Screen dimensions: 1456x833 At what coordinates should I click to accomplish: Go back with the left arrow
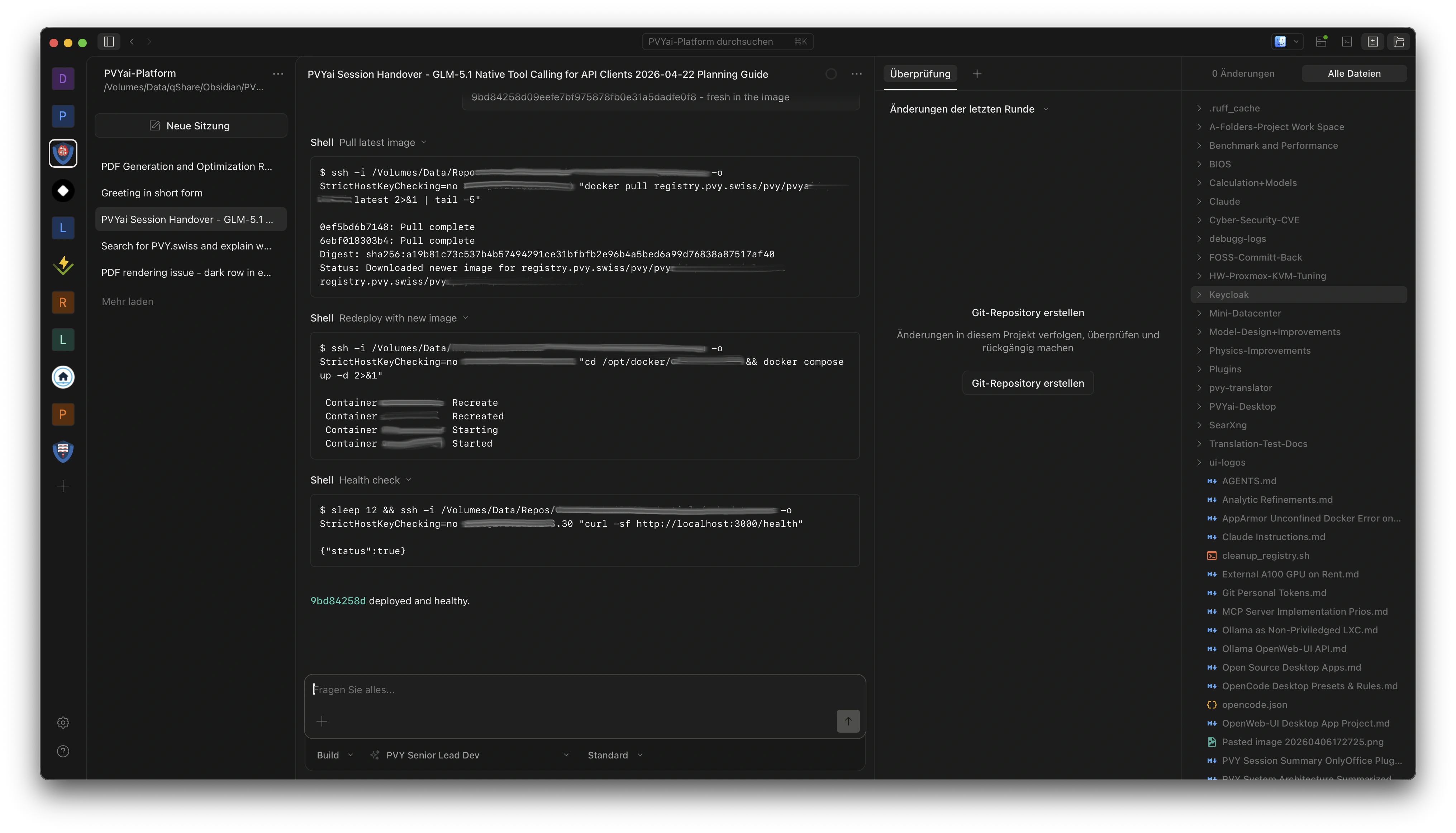tap(132, 41)
